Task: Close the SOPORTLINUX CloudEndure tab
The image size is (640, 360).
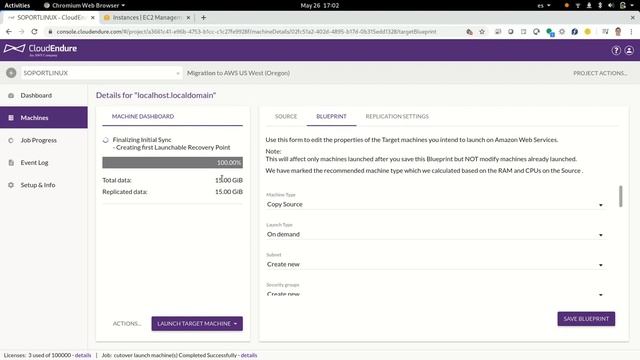Action: pos(93,18)
